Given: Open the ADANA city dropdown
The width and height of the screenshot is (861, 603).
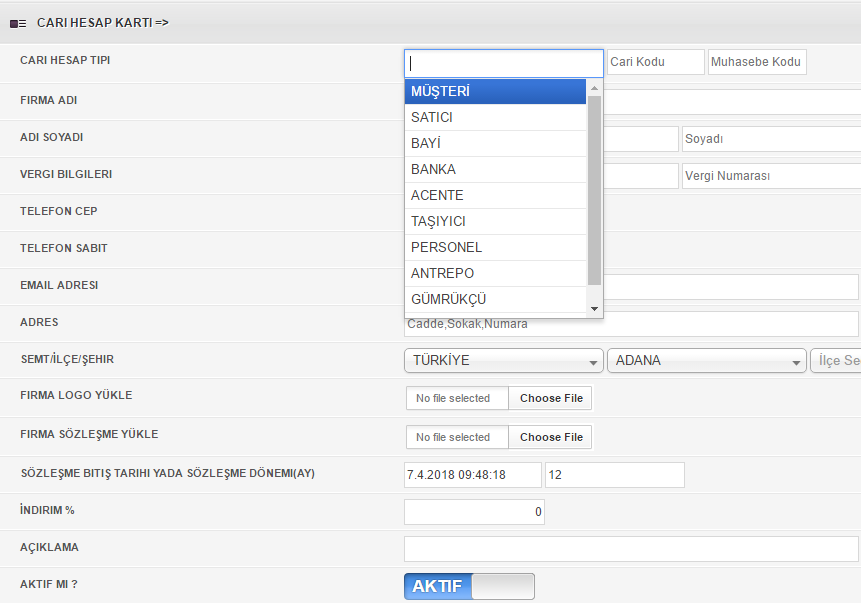Looking at the screenshot, I should 706,360.
